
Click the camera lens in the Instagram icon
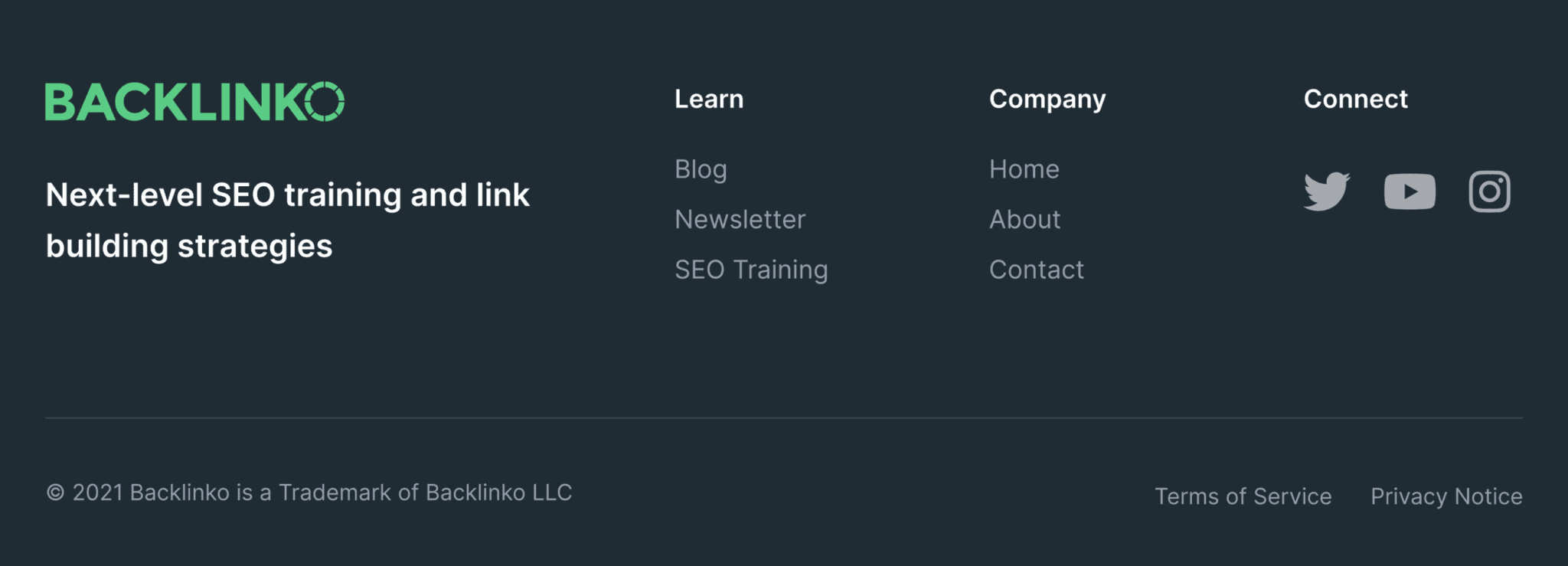click(1489, 191)
